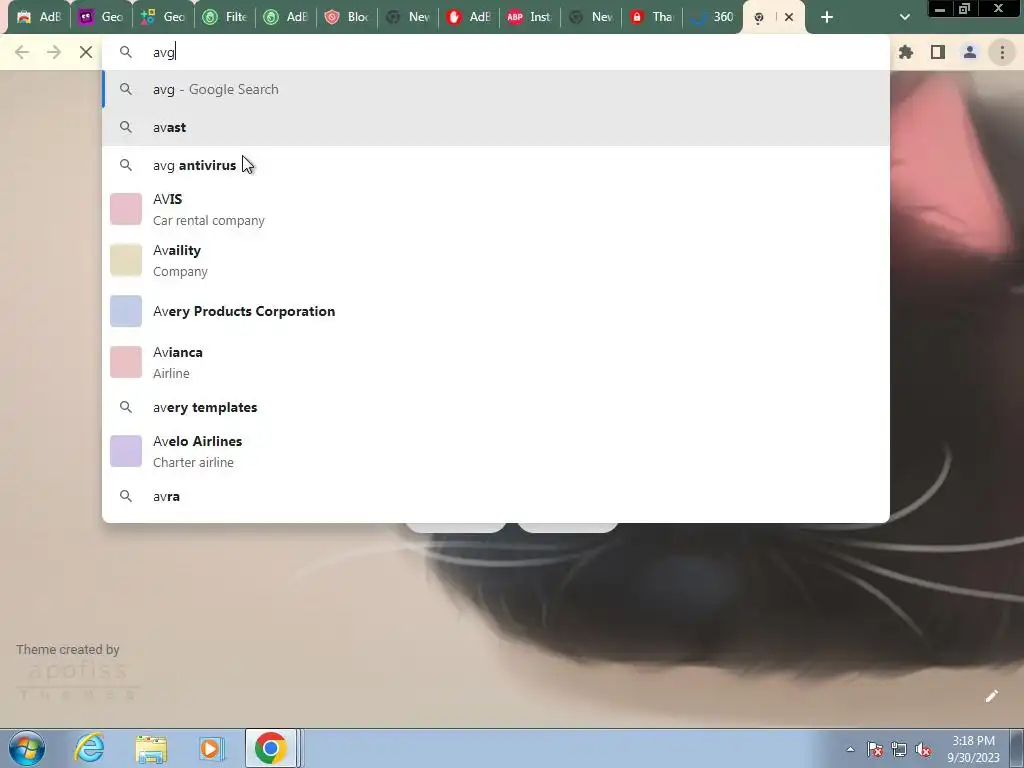Open the Action Center flag icon
Viewport: 1024px width, 768px height.
875,749
